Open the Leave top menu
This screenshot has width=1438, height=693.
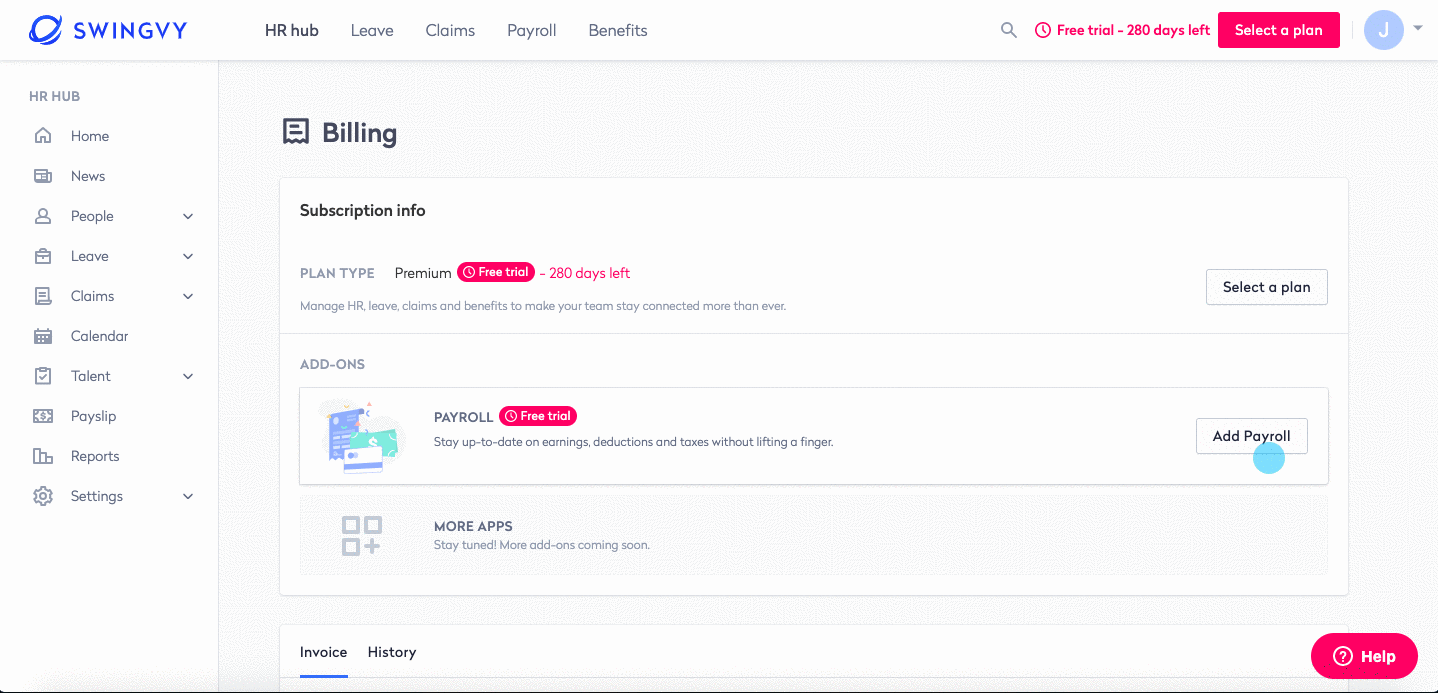(x=372, y=30)
